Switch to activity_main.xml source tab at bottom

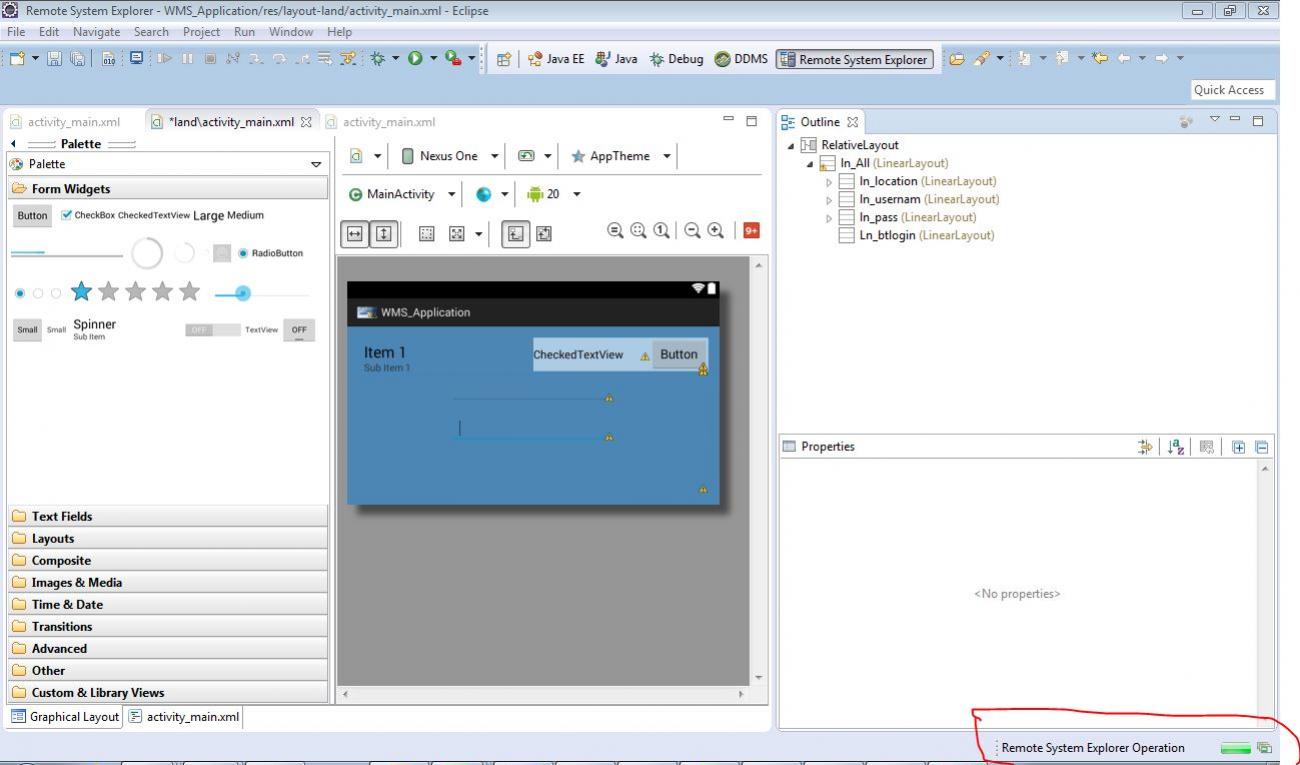click(184, 716)
